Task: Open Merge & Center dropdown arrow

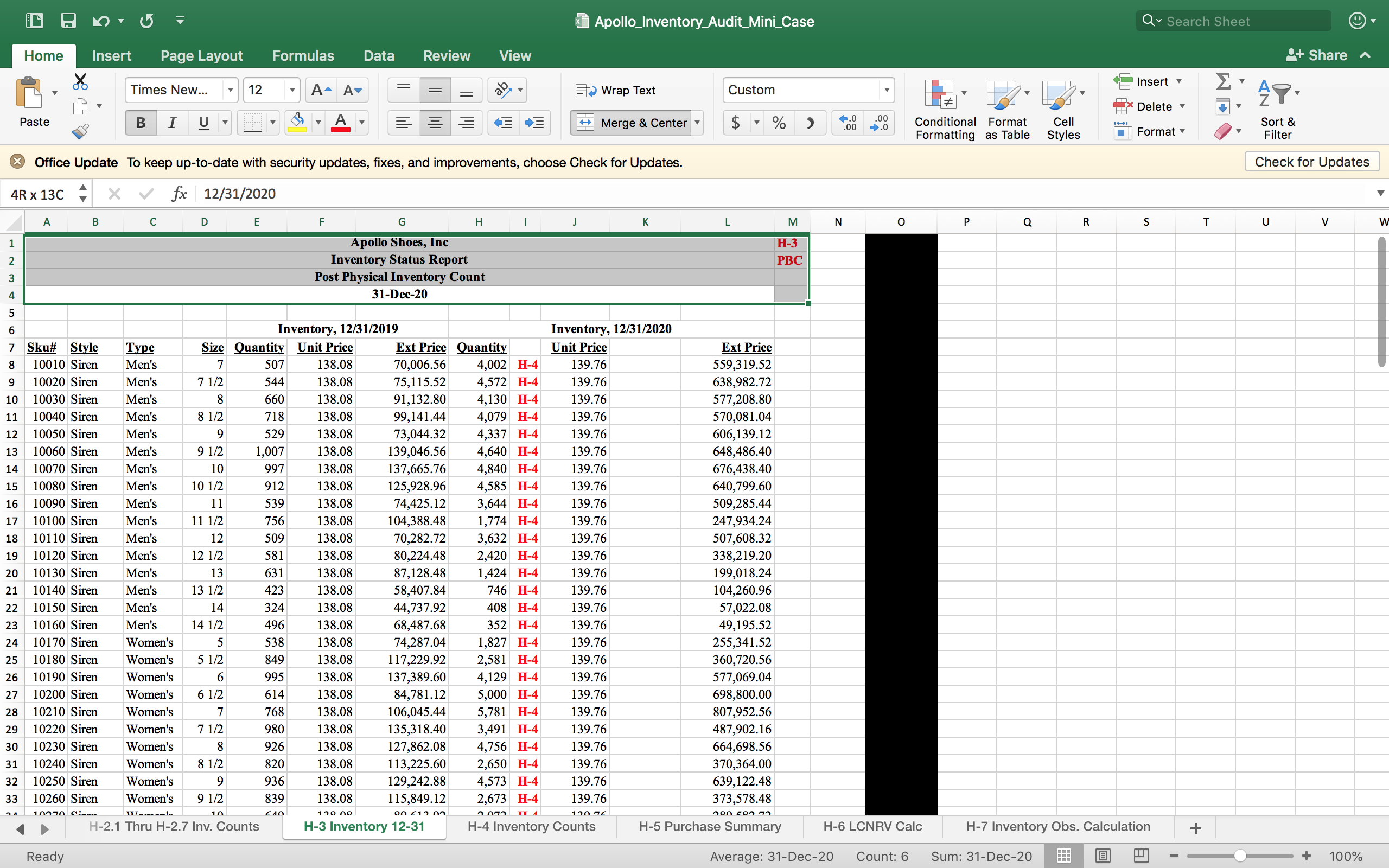Action: 697,123
